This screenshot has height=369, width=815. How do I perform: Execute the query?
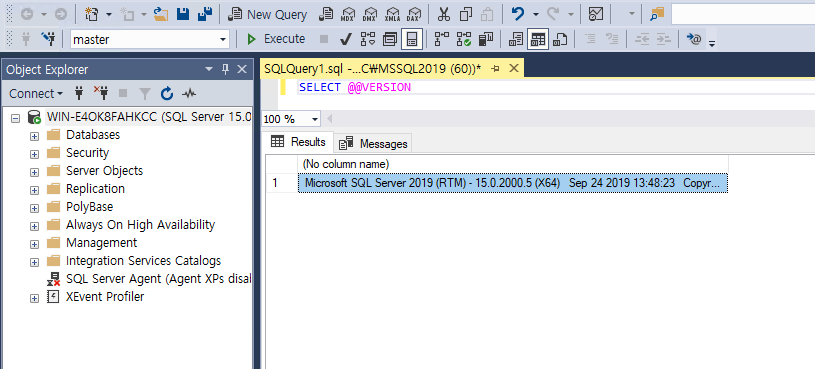click(x=276, y=39)
